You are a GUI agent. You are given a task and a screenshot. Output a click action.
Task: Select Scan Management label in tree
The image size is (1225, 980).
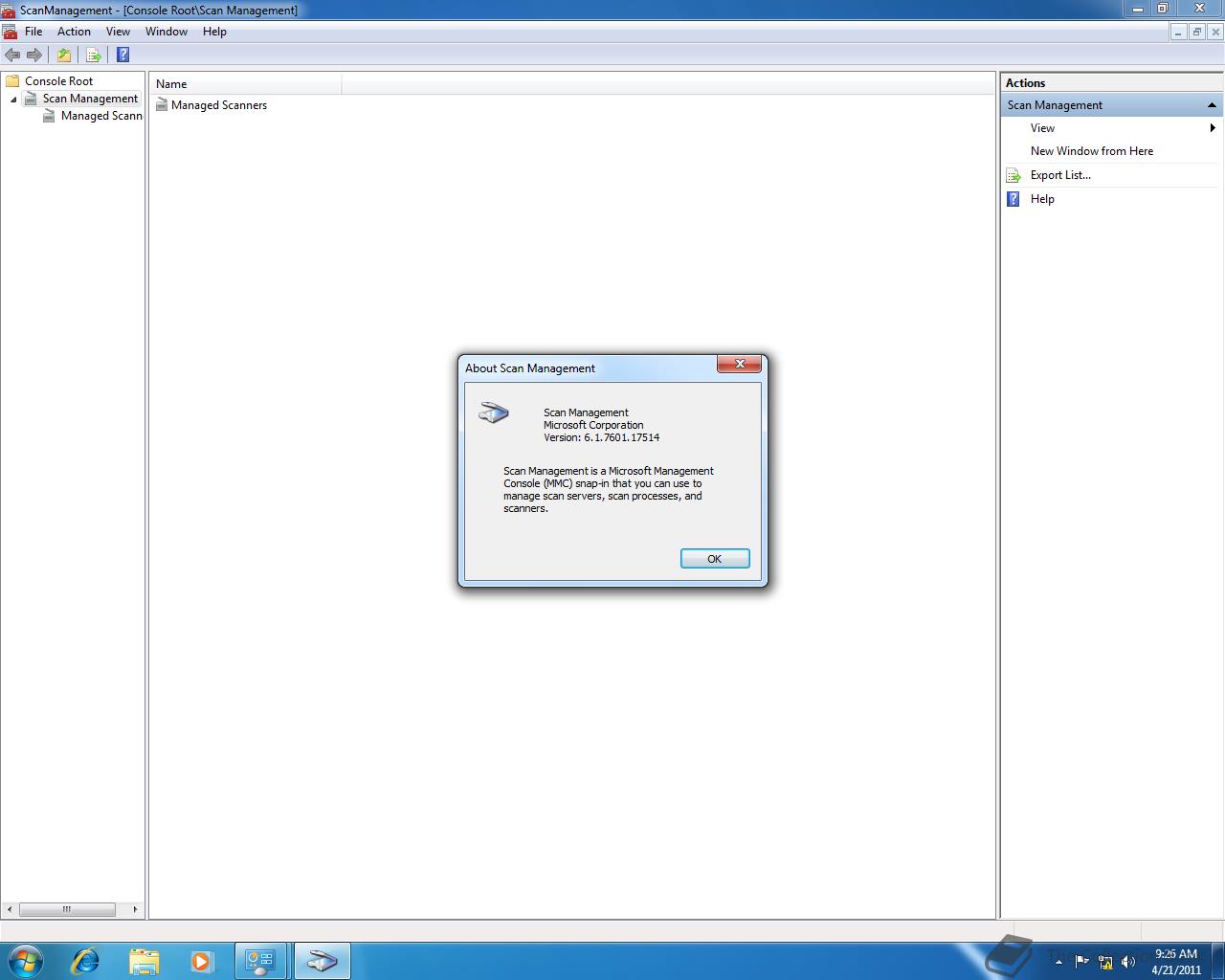pos(90,99)
